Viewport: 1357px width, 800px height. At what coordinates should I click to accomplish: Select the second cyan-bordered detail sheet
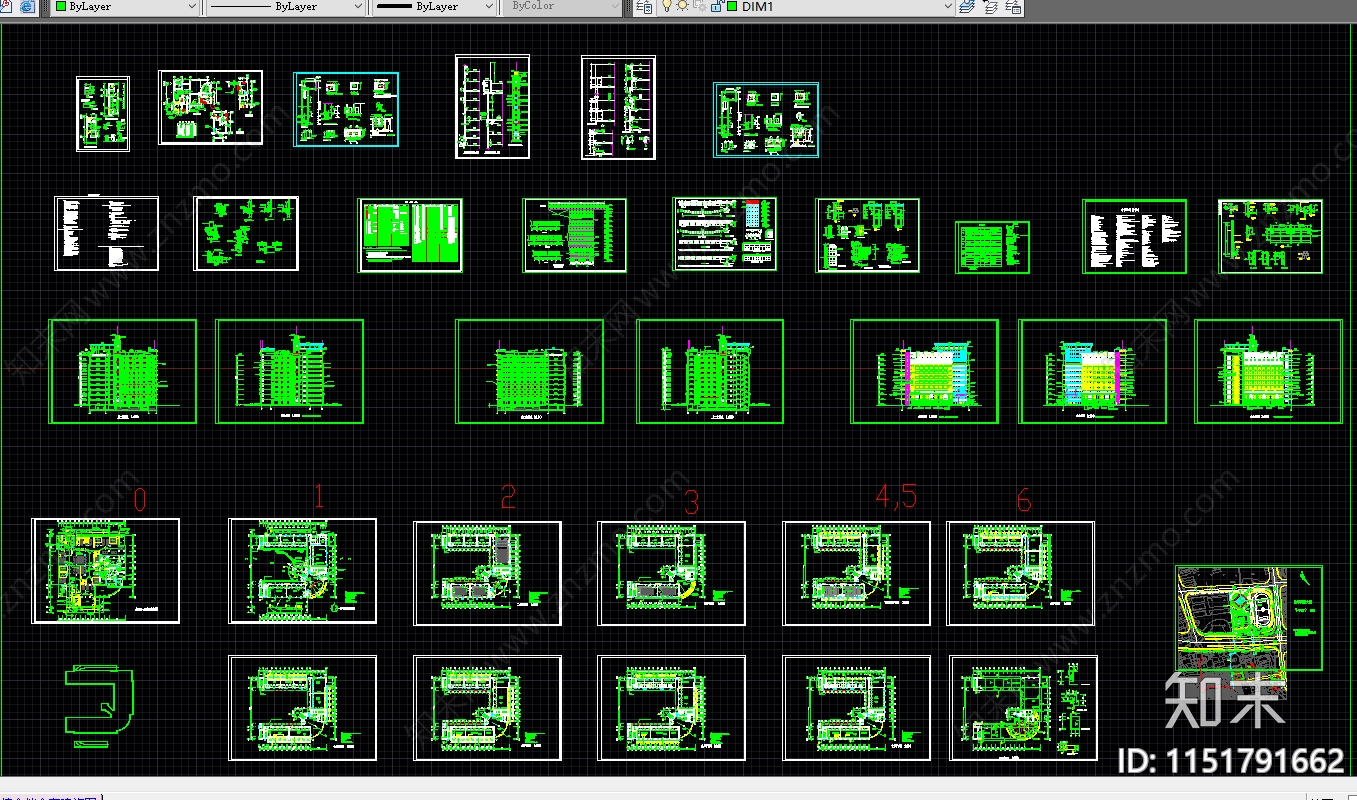pos(766,120)
